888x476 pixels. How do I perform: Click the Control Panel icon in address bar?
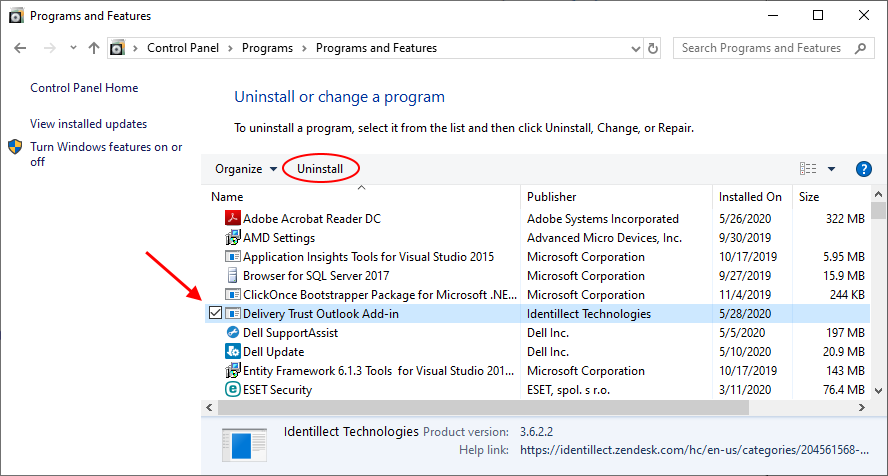pos(117,48)
